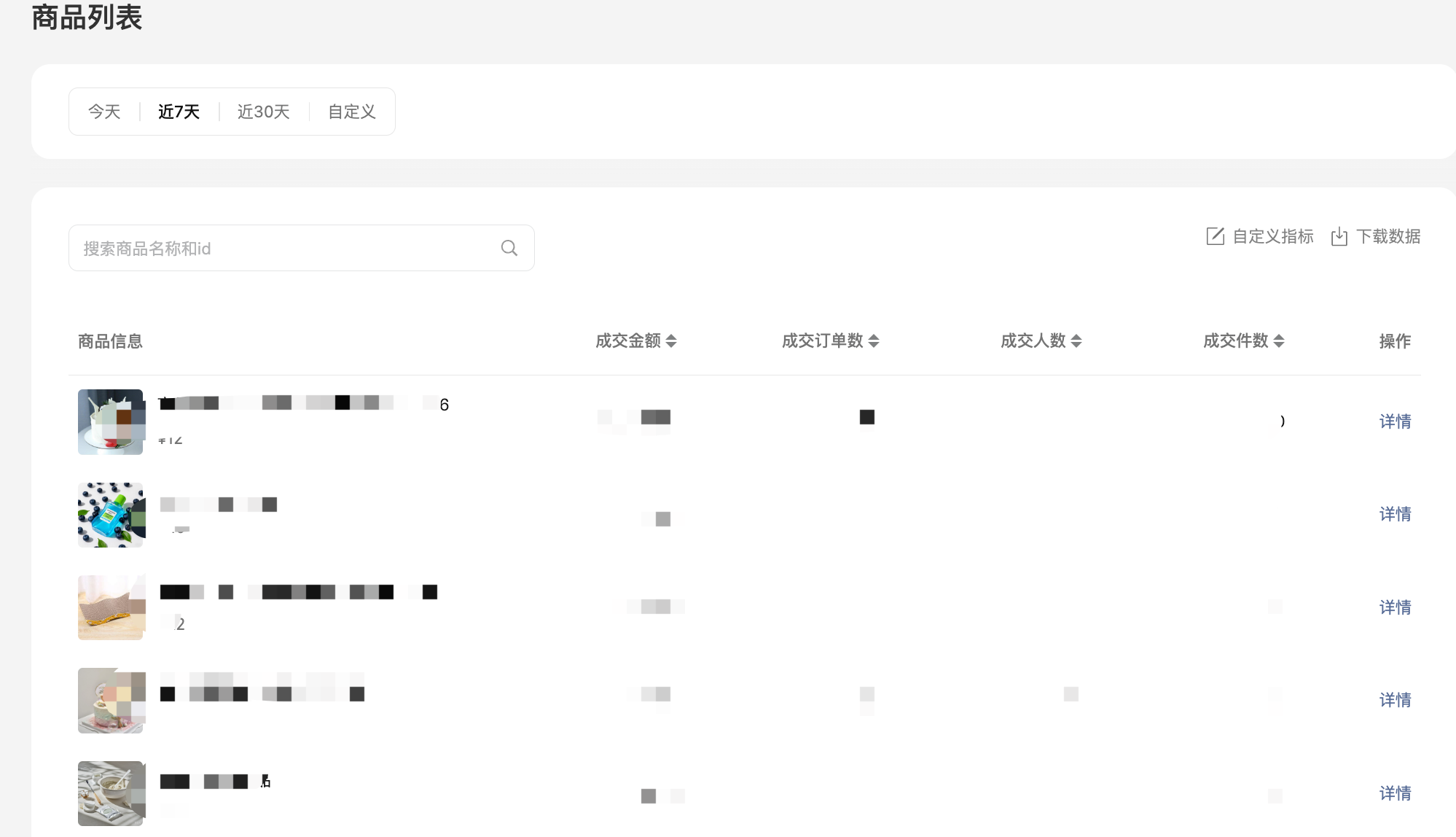Click the 下载数据 text button
Viewport: 1456px width, 837px height.
point(1387,237)
